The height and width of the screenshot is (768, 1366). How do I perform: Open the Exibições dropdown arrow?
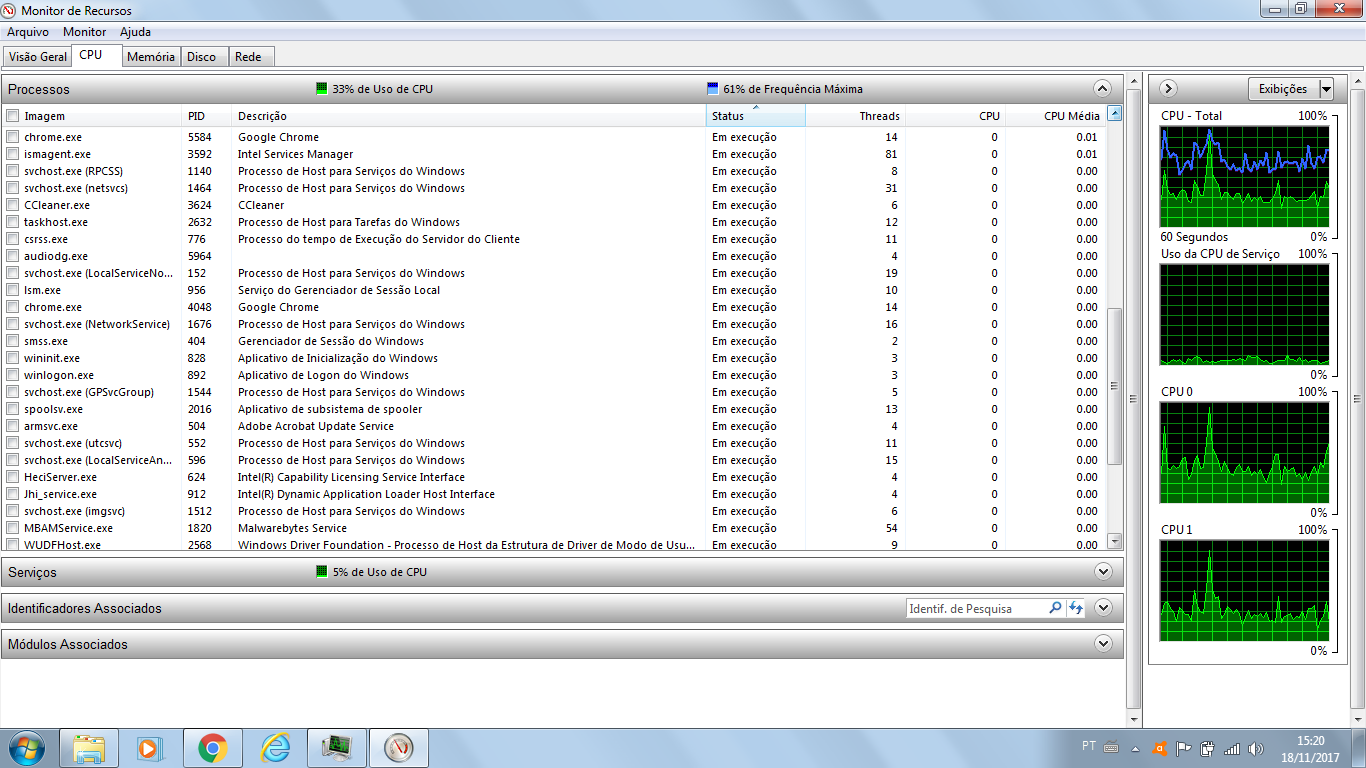point(1327,89)
